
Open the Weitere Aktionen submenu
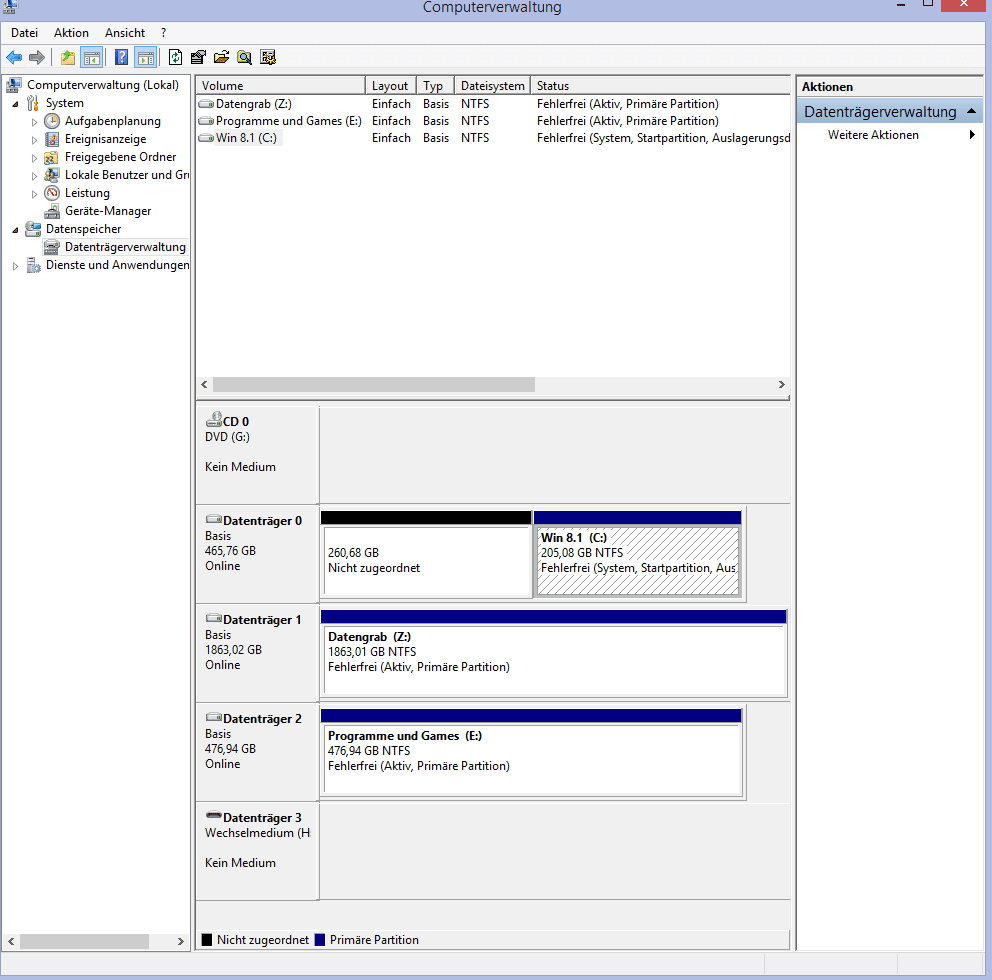pos(972,135)
